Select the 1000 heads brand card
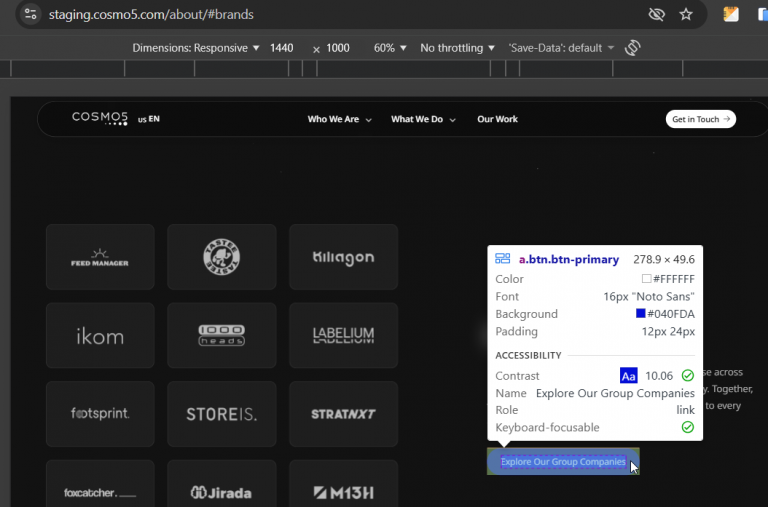 coord(221,336)
